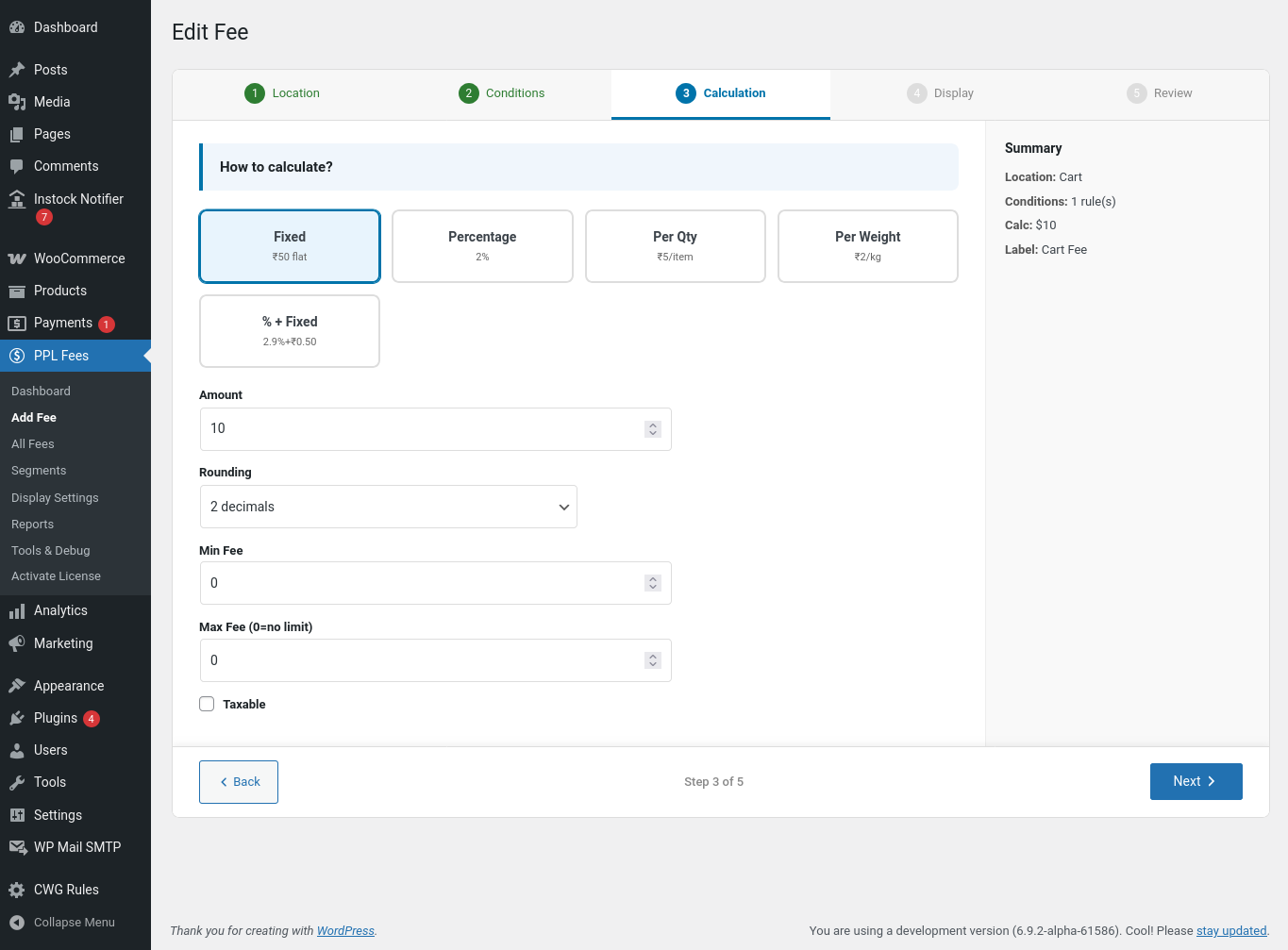Click the CWG Rules gear icon
This screenshot has width=1288, height=950.
click(x=17, y=890)
